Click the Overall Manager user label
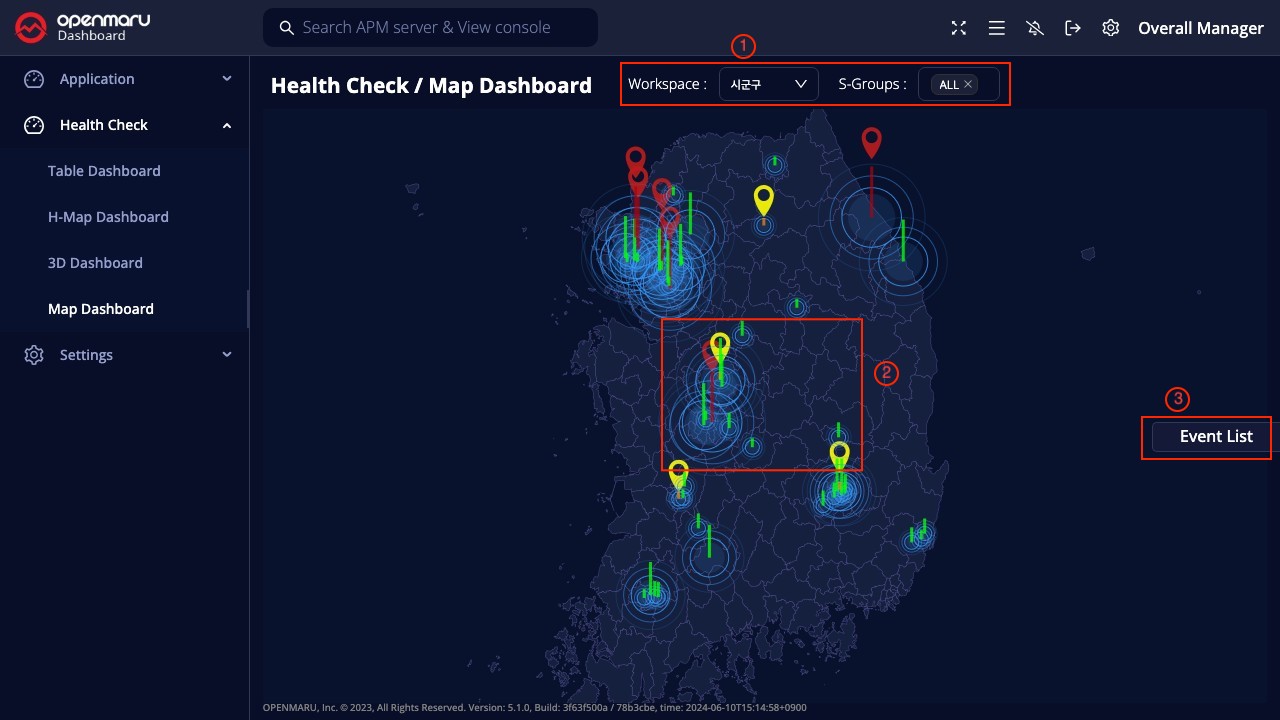Screen dimensions: 1280x720 click(1200, 28)
